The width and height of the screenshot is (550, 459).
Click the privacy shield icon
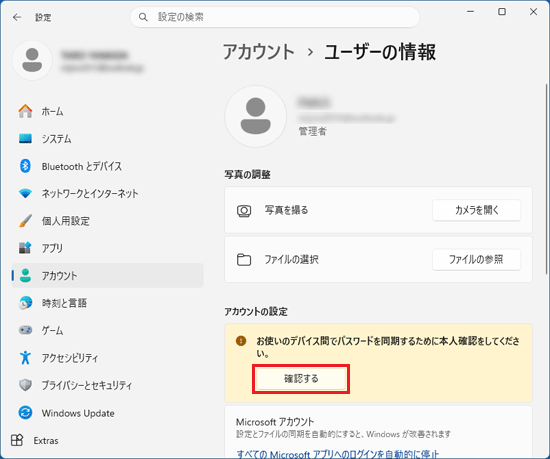25,385
